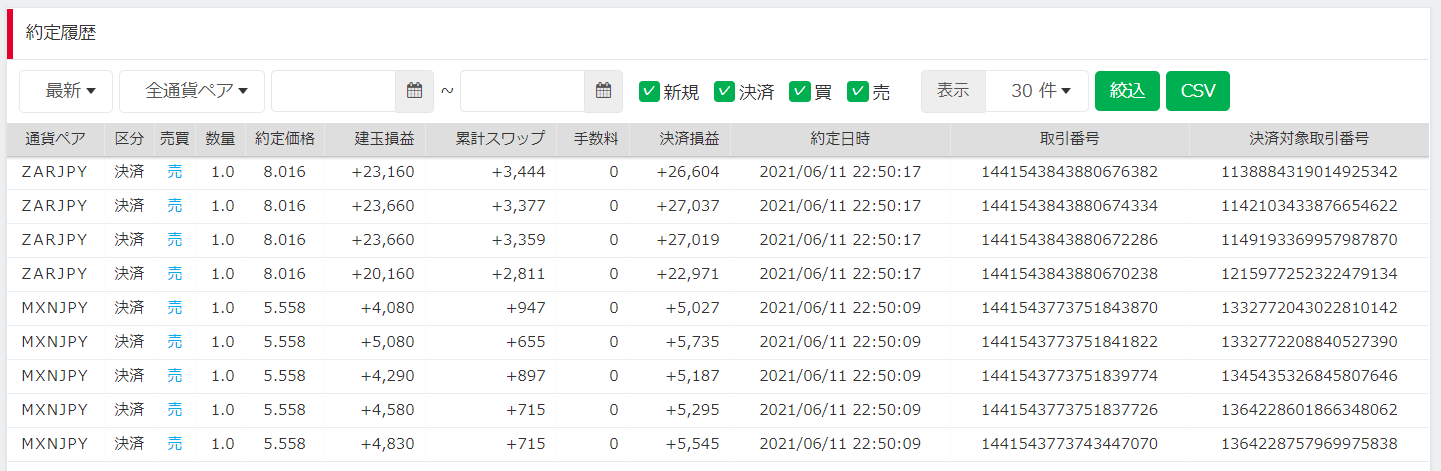Uncheck the 決済 checkbox

724,91
